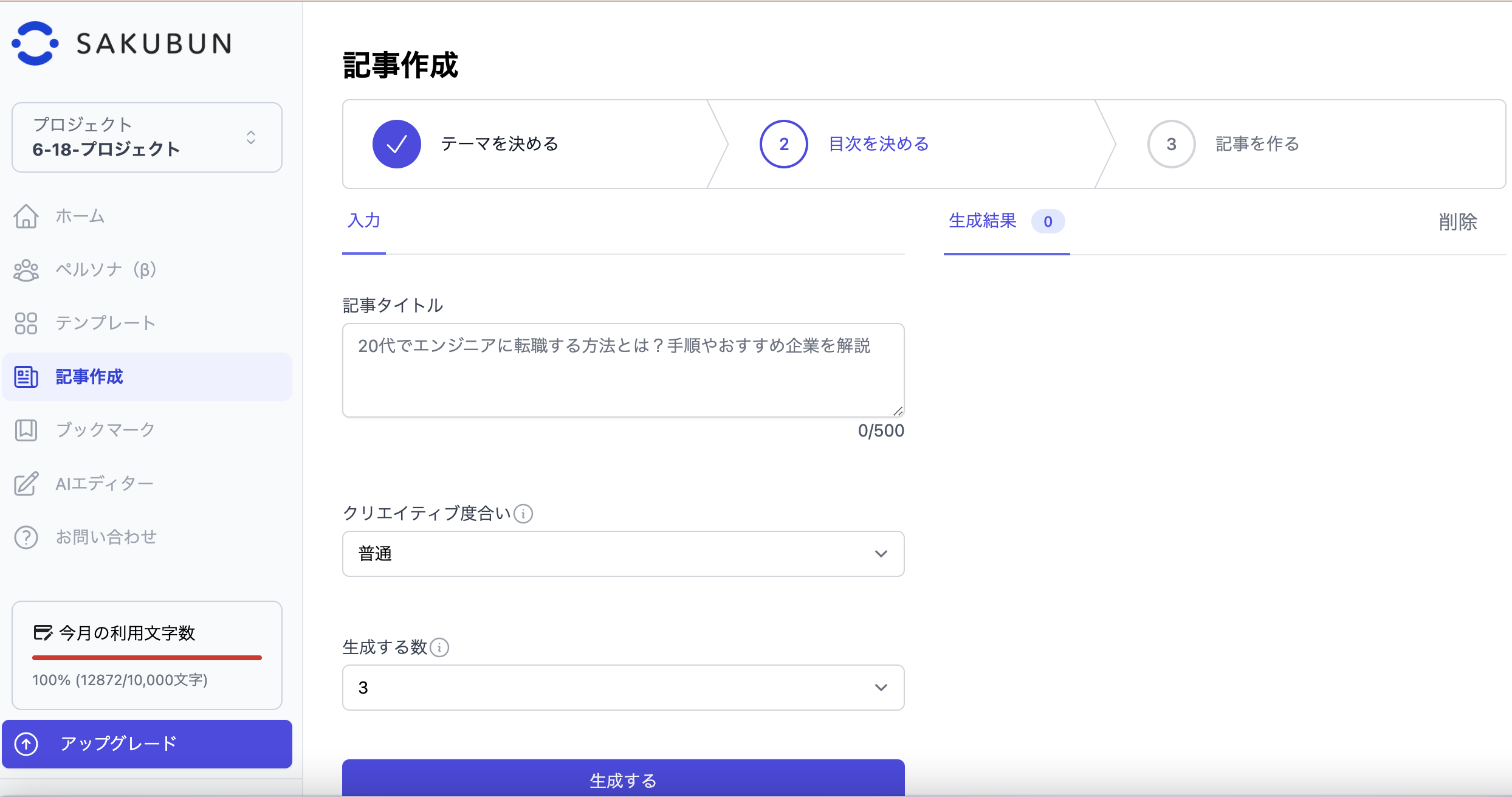
Task: Click the completed テーマを決める step checkmark
Action: click(x=397, y=144)
